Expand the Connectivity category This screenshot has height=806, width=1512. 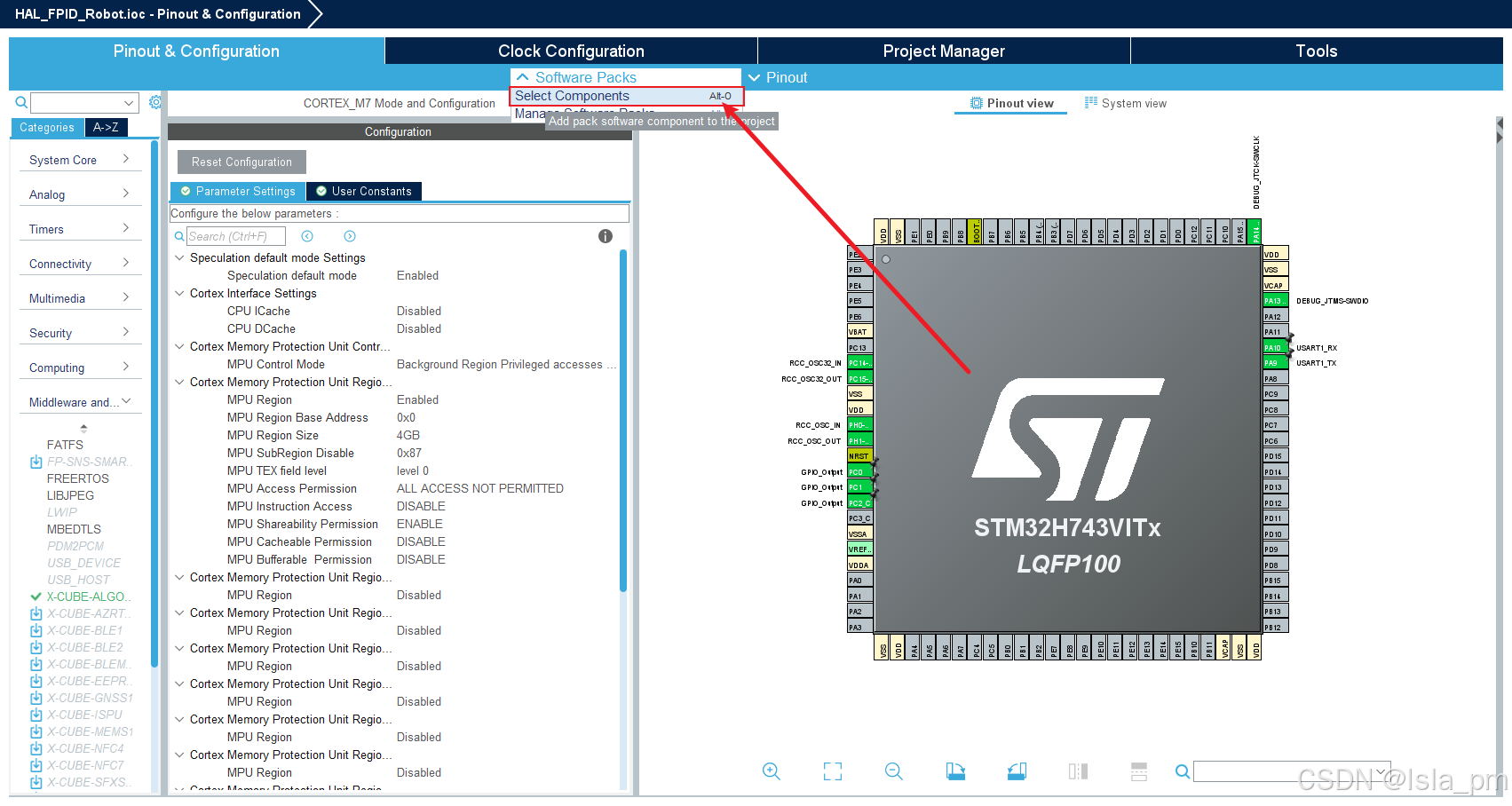79,264
